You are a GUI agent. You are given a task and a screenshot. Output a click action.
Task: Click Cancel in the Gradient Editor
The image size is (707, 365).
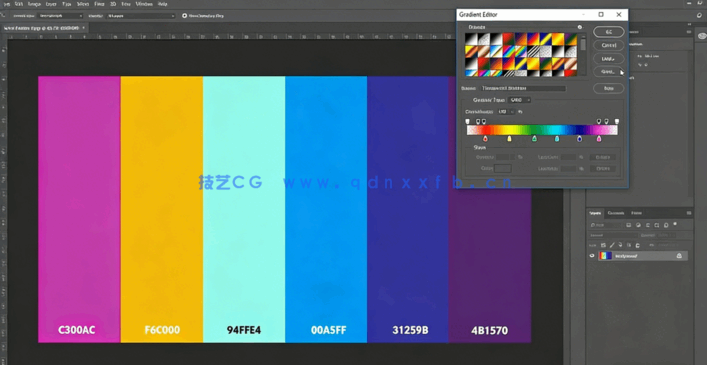coord(609,45)
